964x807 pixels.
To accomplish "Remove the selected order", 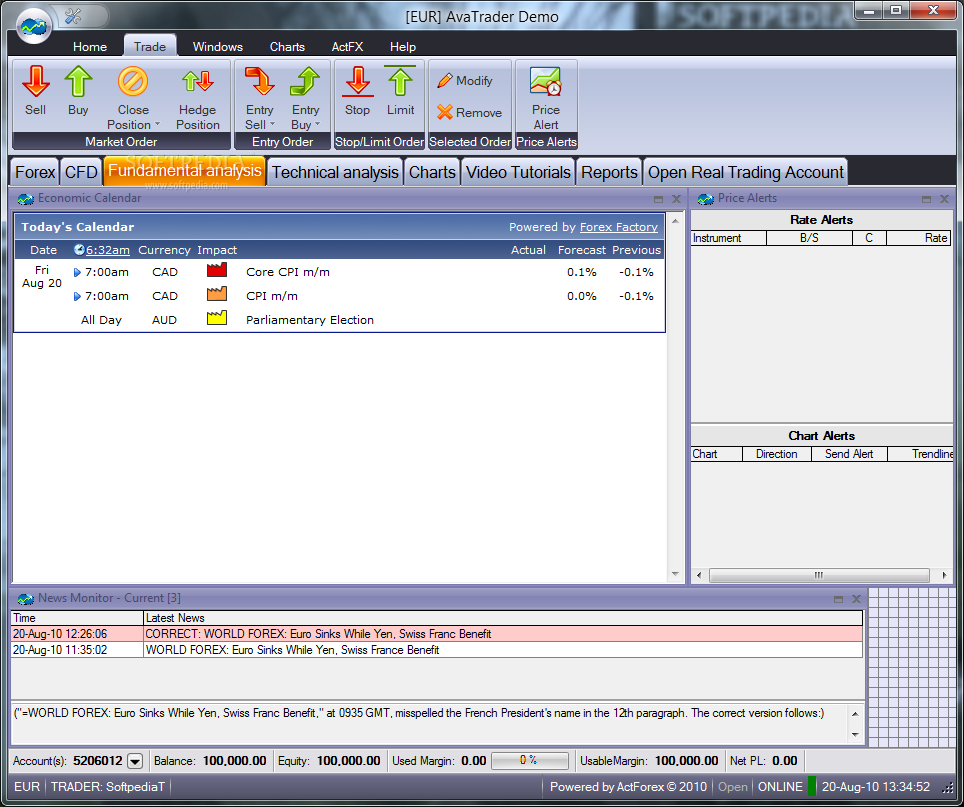I will pyautogui.click(x=469, y=112).
